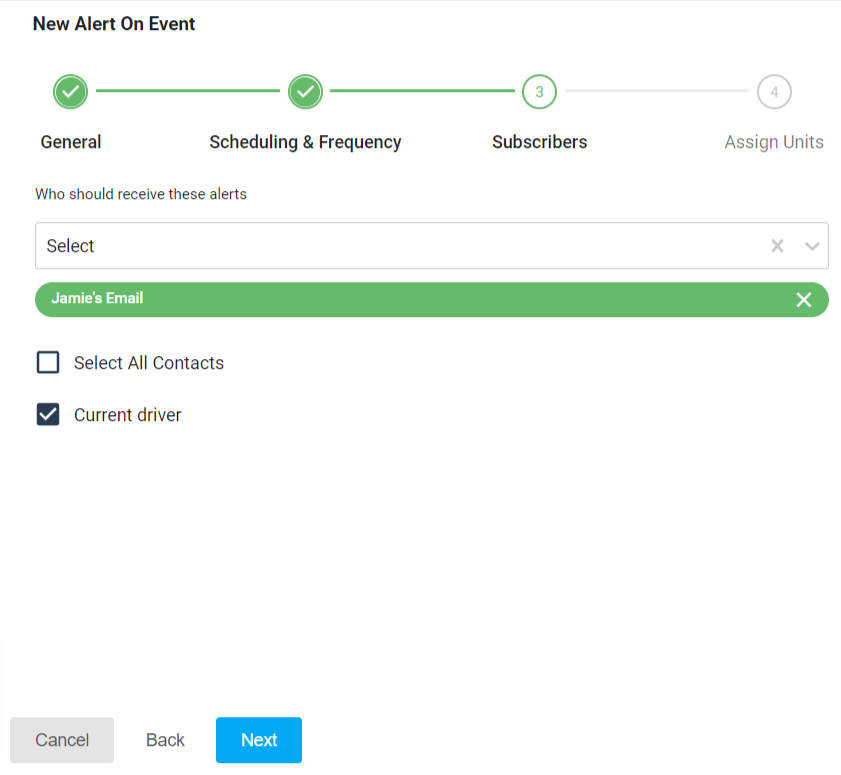
Task: Click the step 4 circle icon
Action: (x=774, y=91)
